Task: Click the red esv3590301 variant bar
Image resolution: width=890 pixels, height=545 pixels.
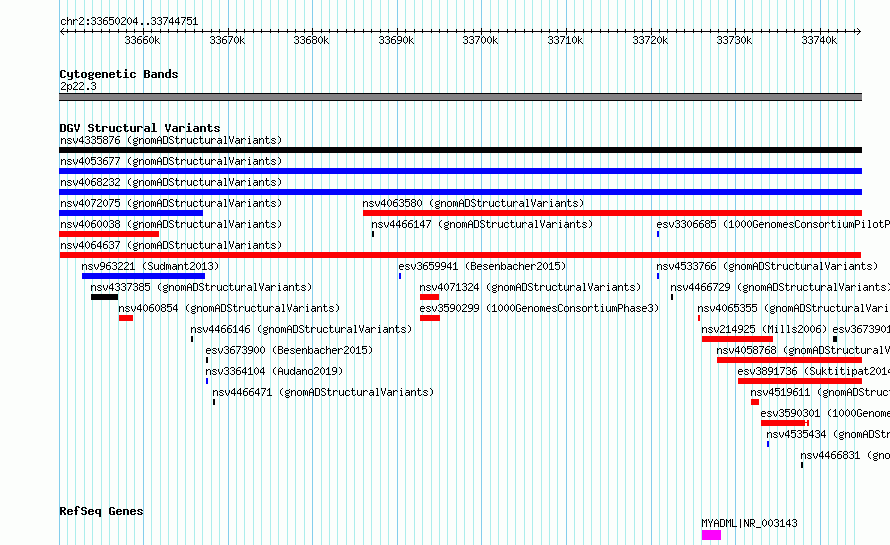Action: [x=785, y=423]
